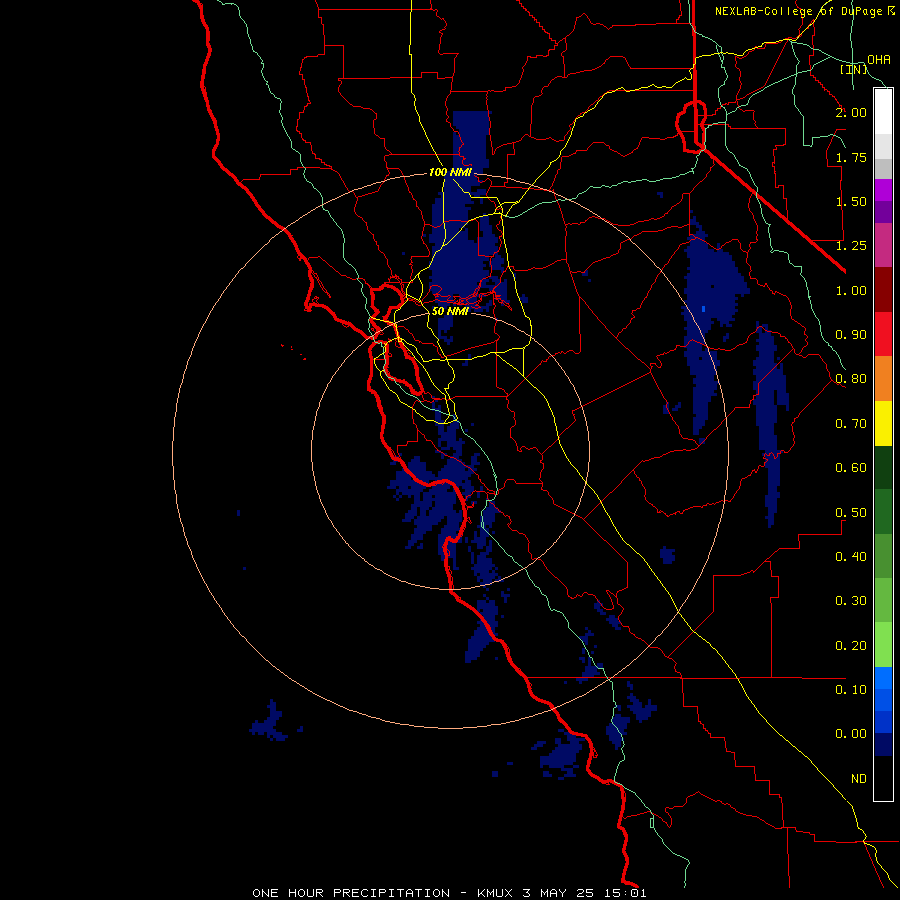Select the yellow legend swatch
This screenshot has height=900, width=900.
click(x=883, y=423)
